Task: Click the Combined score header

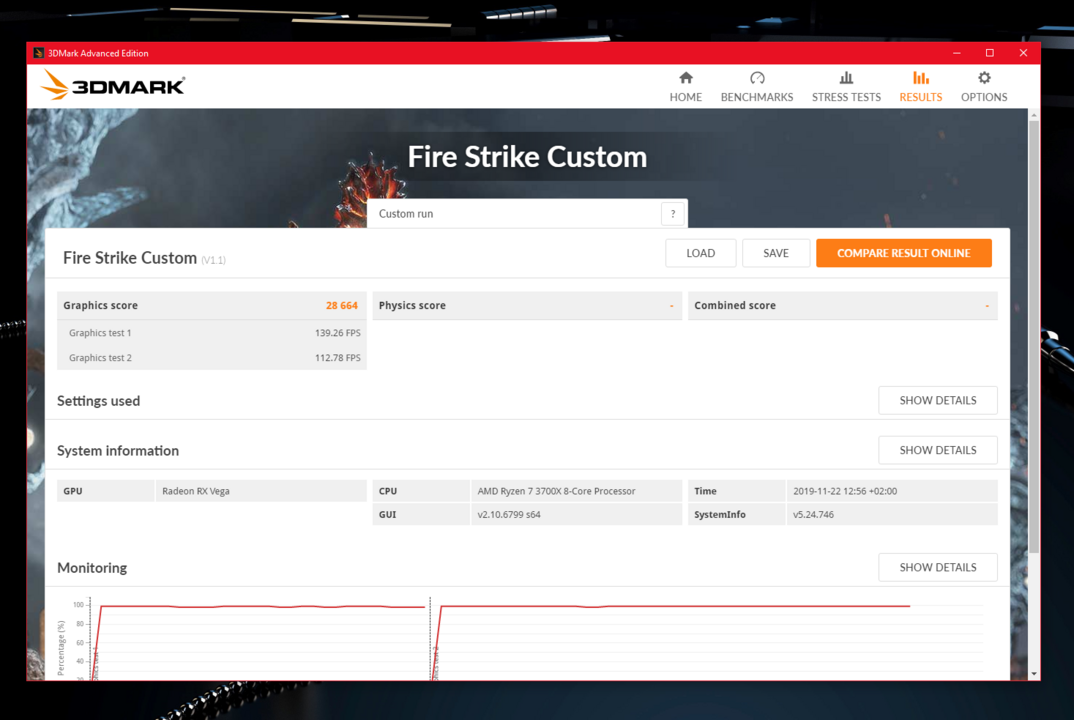Action: point(842,306)
